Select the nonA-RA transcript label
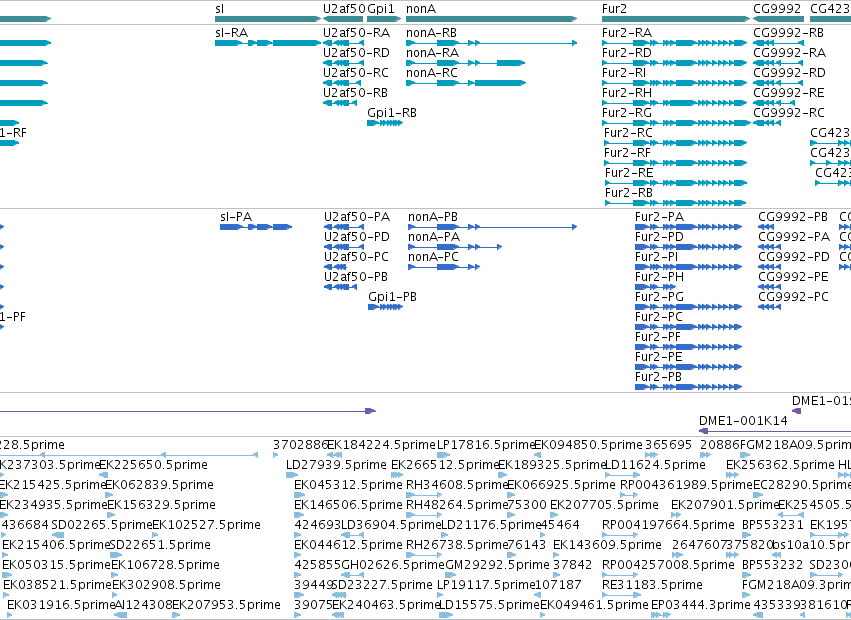851x620 pixels. click(x=433, y=53)
